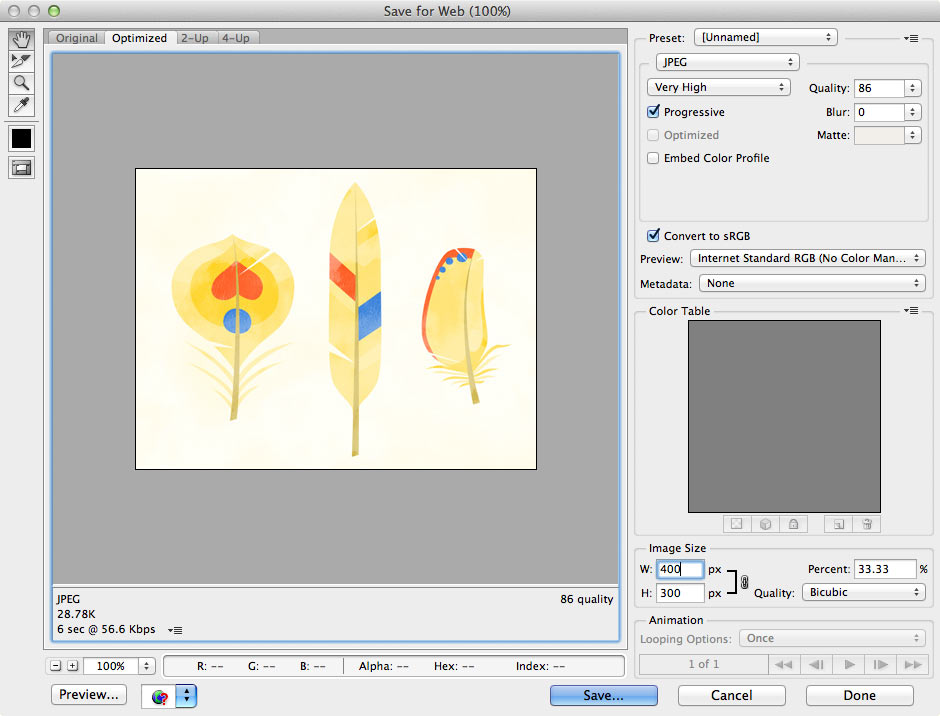The height and width of the screenshot is (716, 940).
Task: Click the Cancel button
Action: [x=731, y=695]
